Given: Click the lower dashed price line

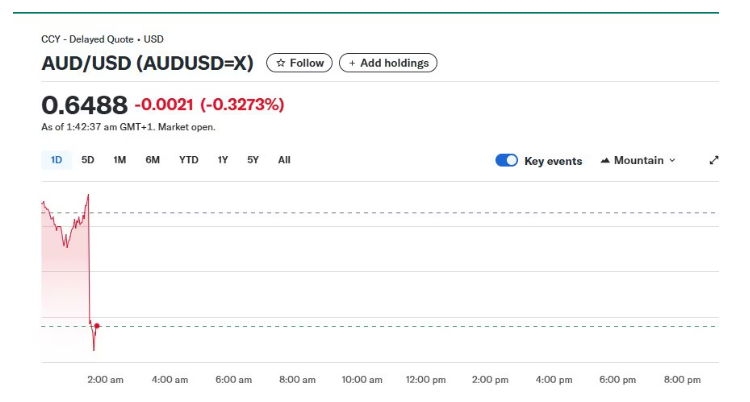Looking at the screenshot, I should point(400,326).
